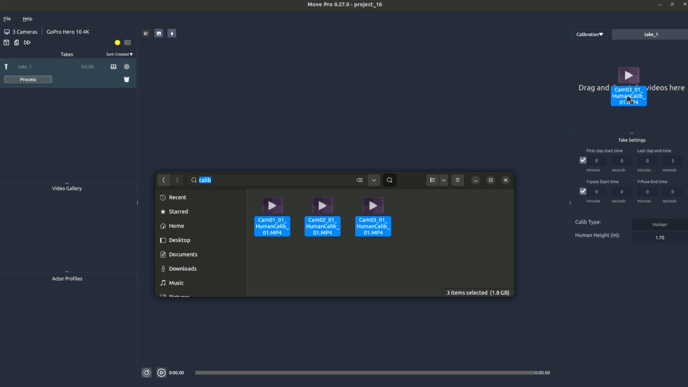Click the 3 Cameras monitor icon
The height and width of the screenshot is (387, 688).
click(x=7, y=32)
